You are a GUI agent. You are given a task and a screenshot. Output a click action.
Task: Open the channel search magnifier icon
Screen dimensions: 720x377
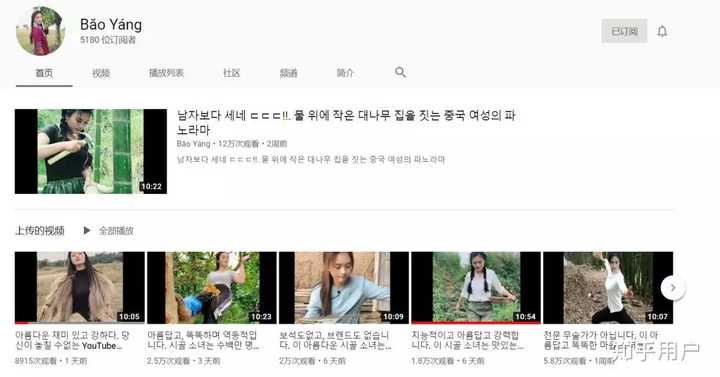click(x=400, y=72)
